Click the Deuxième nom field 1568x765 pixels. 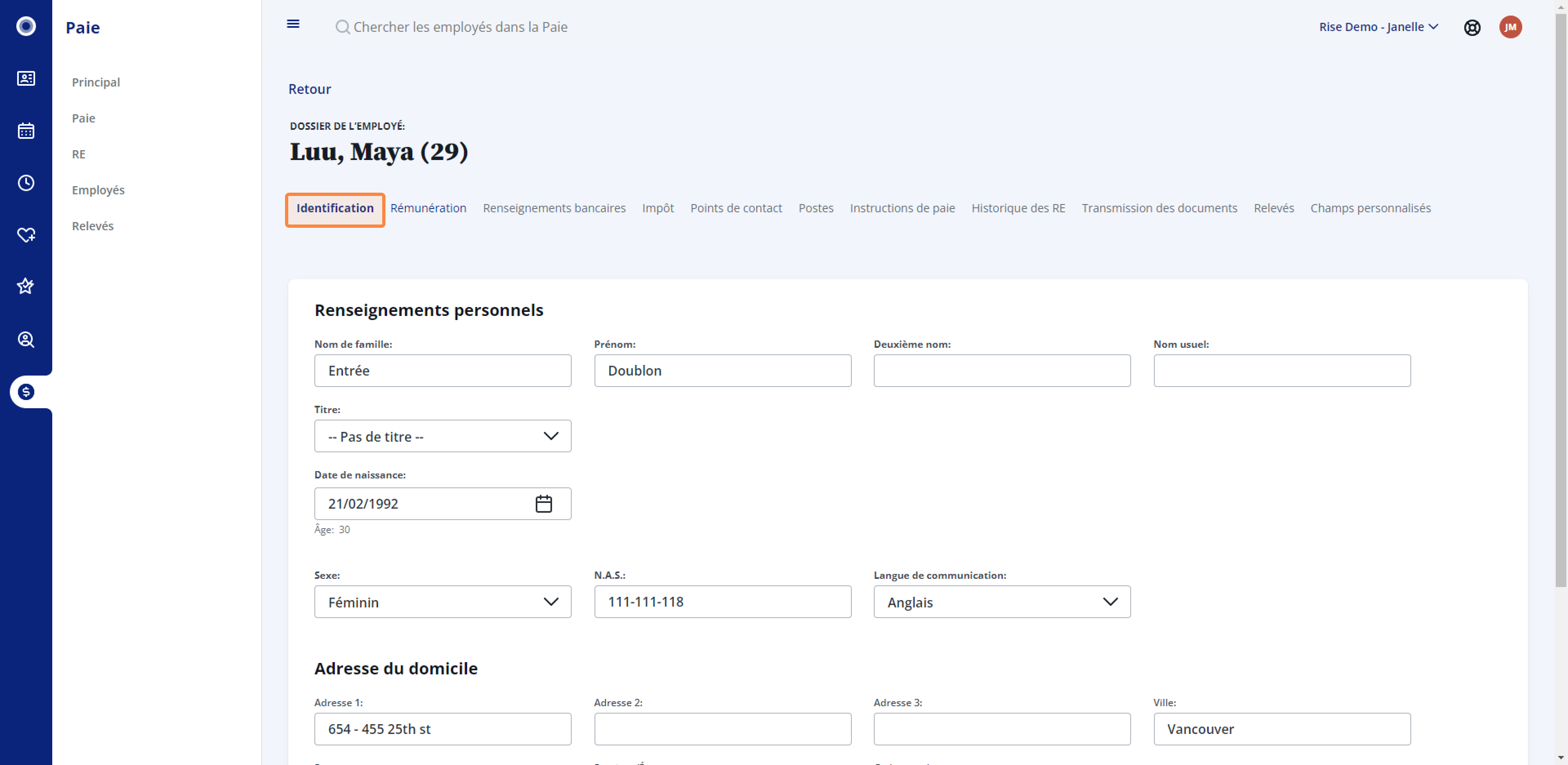[1002, 371]
